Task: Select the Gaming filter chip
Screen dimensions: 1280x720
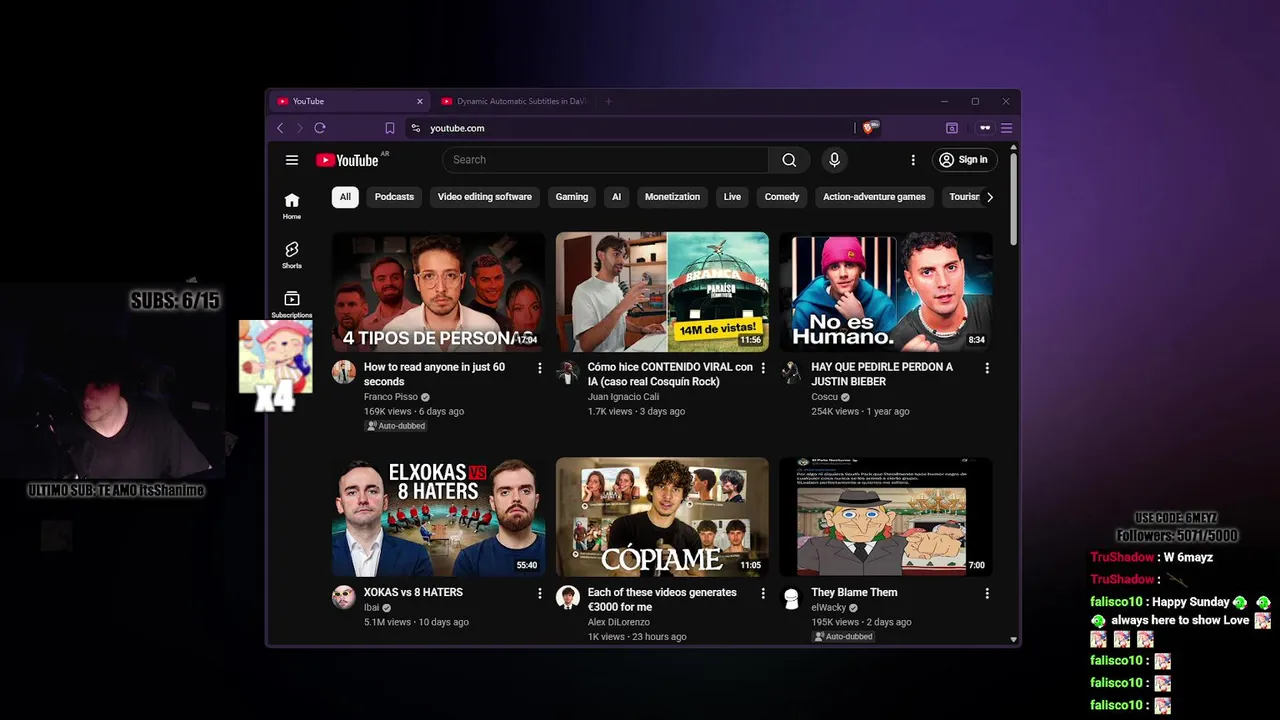Action: 572,197
